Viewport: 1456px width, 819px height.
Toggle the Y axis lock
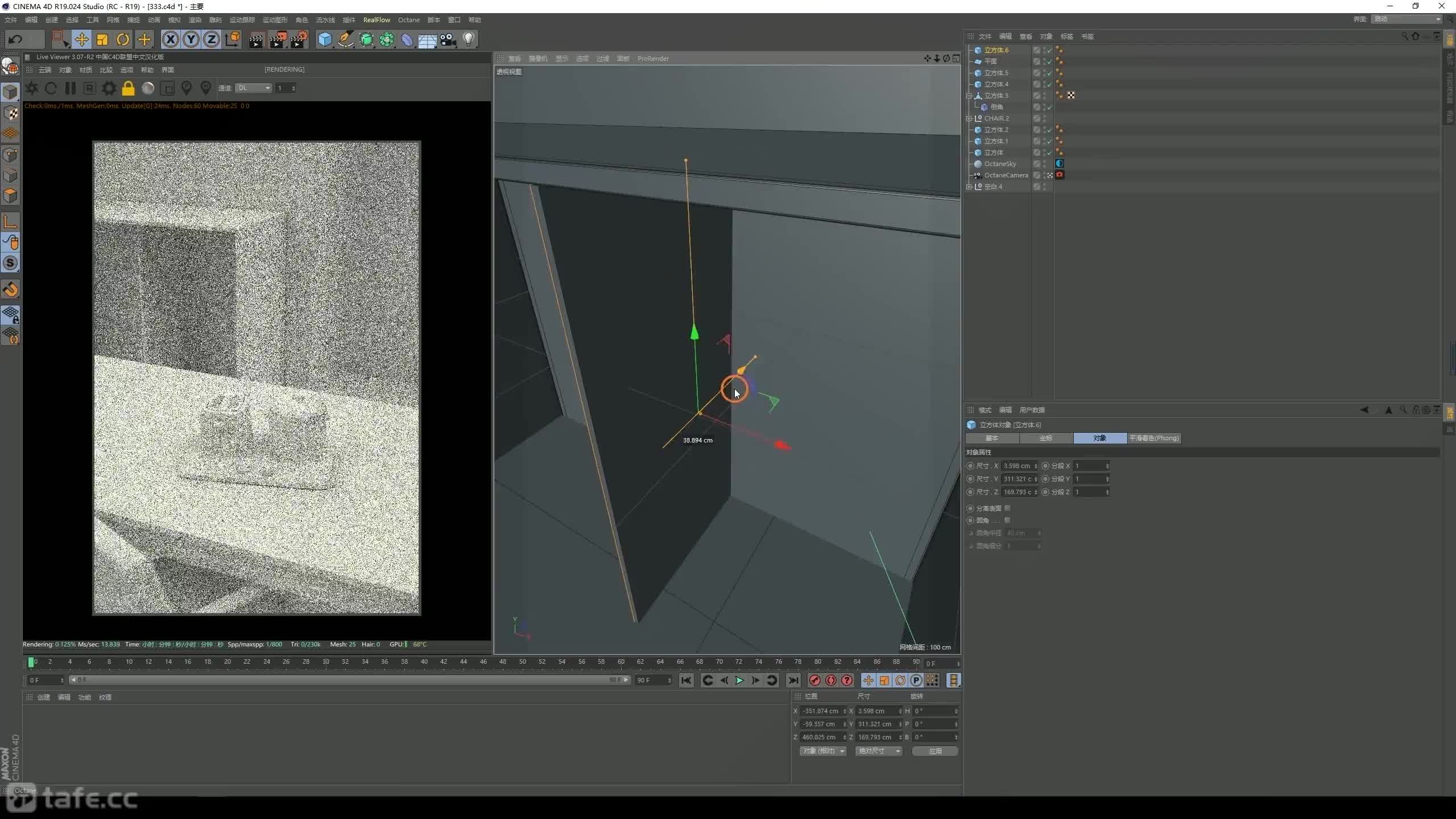tap(191, 39)
